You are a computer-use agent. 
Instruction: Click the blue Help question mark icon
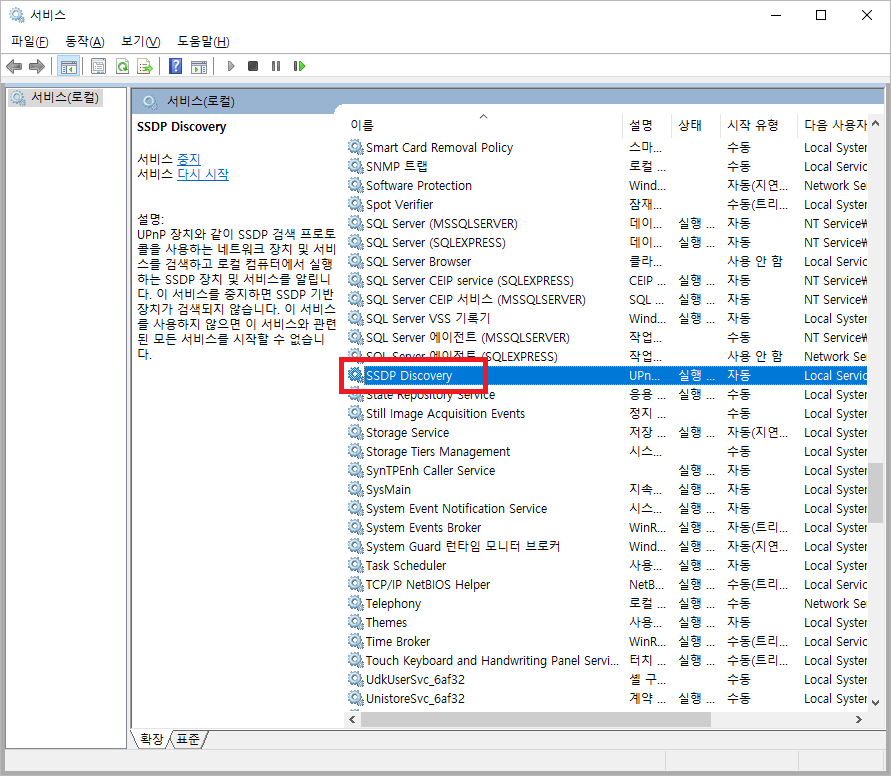(176, 66)
